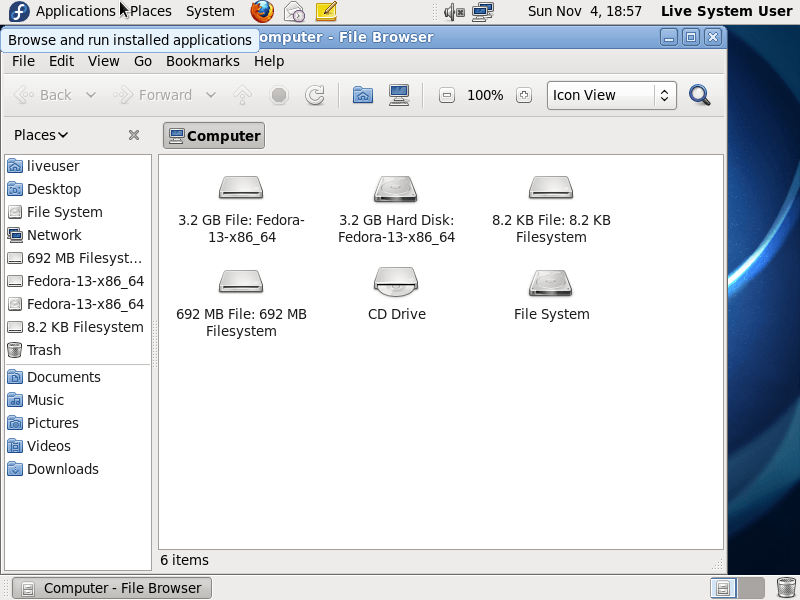This screenshot has width=800, height=600.
Task: Maximize the File Browser window
Action: [691, 37]
